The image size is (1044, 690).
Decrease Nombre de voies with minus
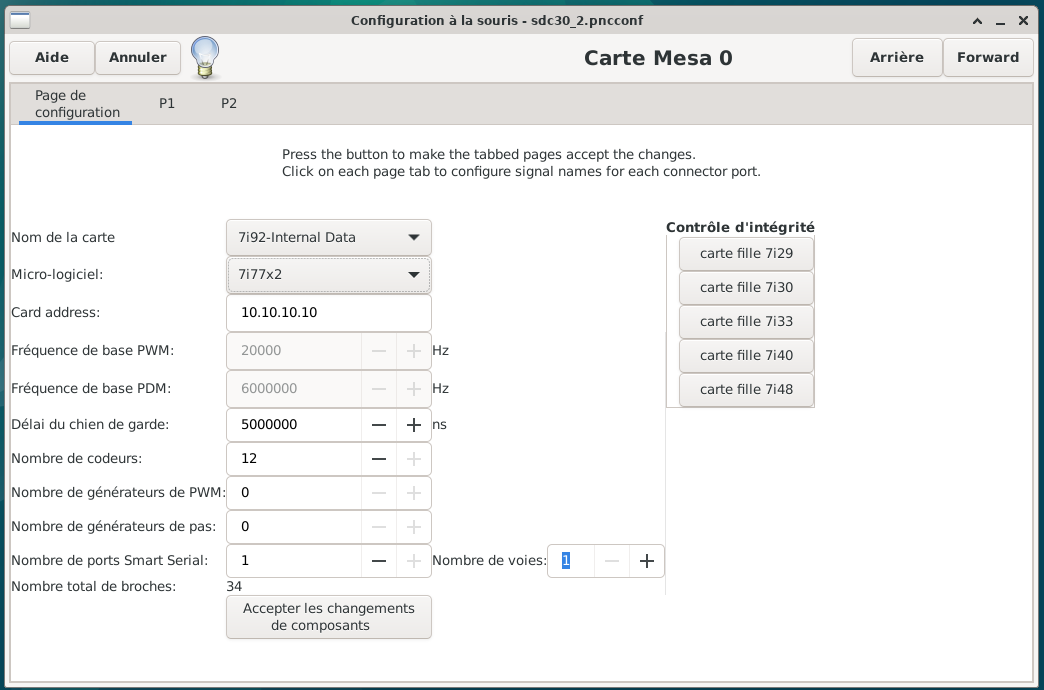pyautogui.click(x=612, y=561)
